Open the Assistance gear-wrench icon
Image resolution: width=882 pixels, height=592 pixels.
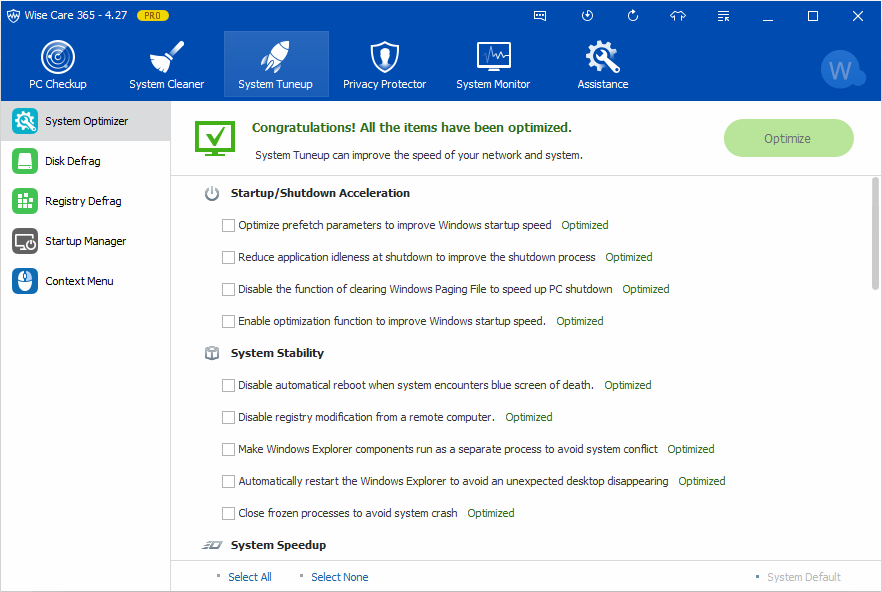pyautogui.click(x=602, y=57)
